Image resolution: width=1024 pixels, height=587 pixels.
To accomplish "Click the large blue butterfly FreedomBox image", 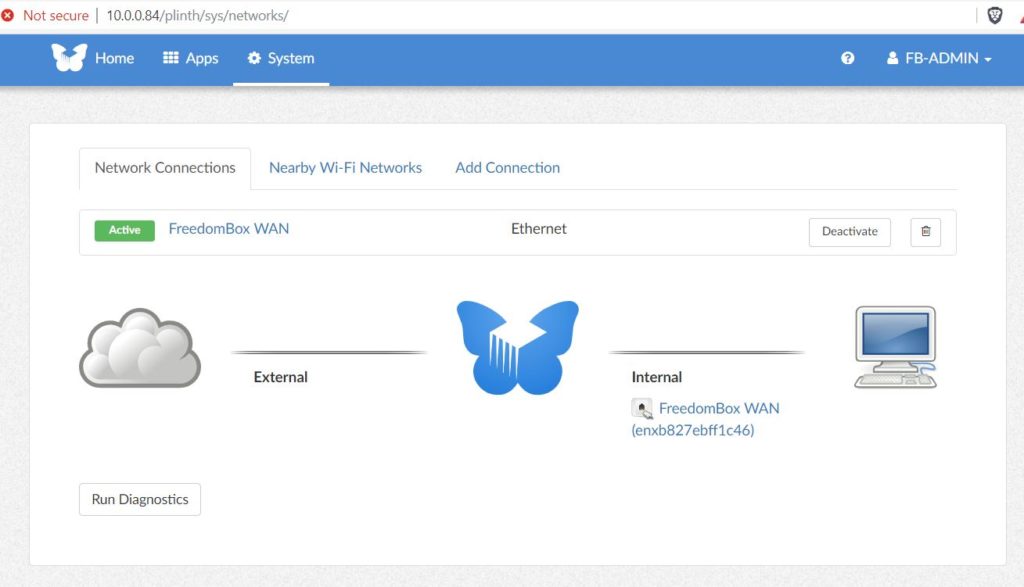I will click(x=517, y=347).
